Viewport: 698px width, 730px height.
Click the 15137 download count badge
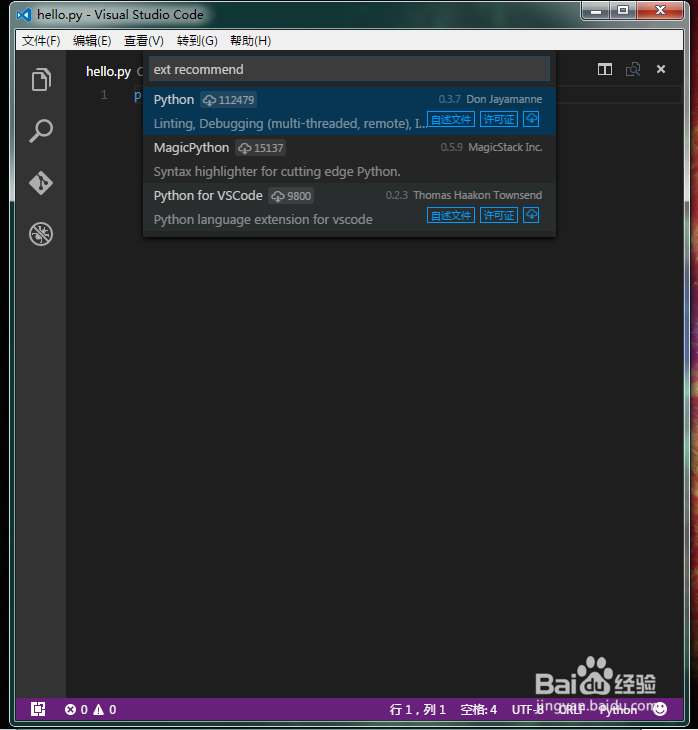tap(260, 148)
